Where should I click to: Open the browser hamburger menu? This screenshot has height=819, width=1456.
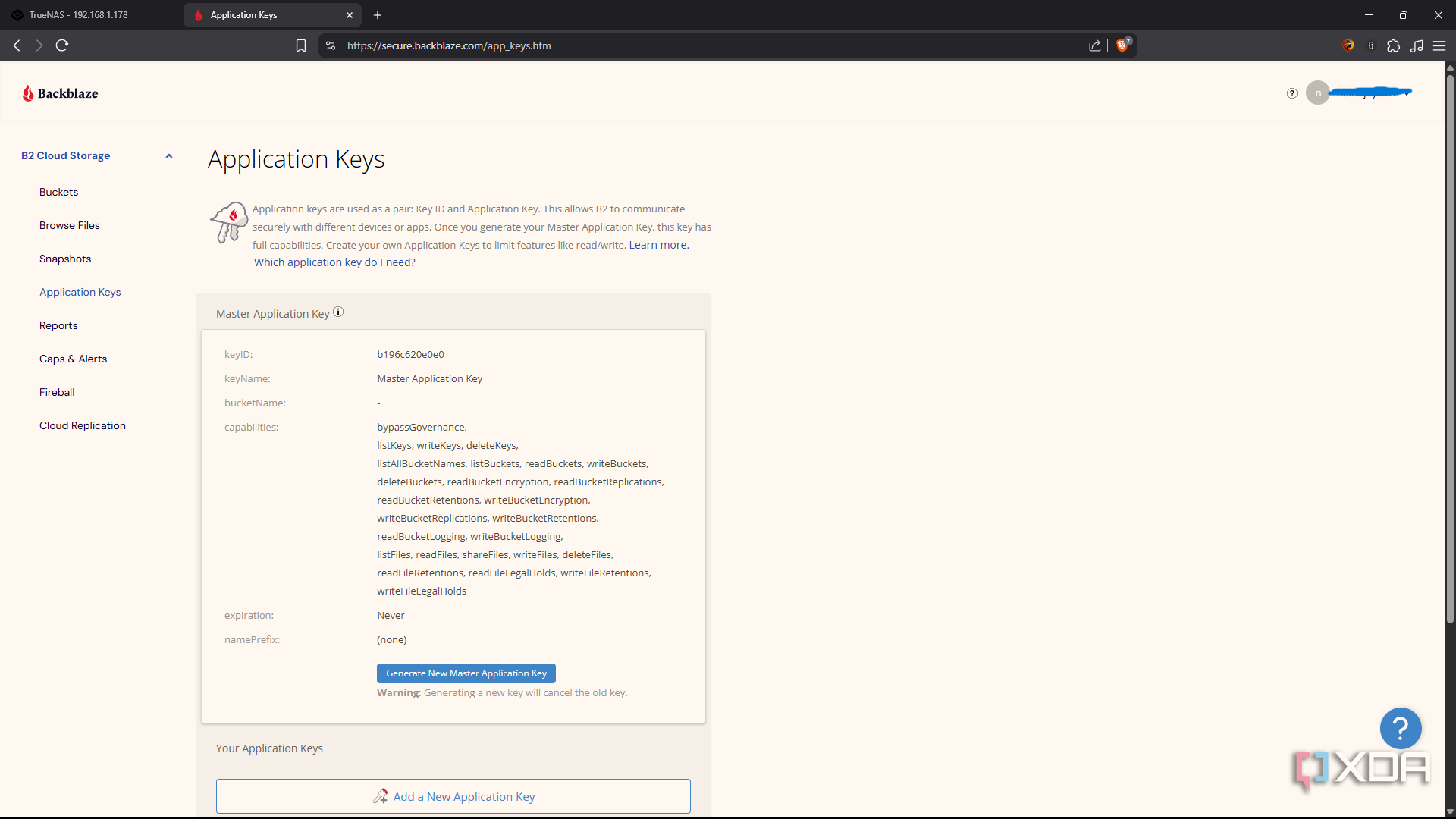click(1439, 45)
